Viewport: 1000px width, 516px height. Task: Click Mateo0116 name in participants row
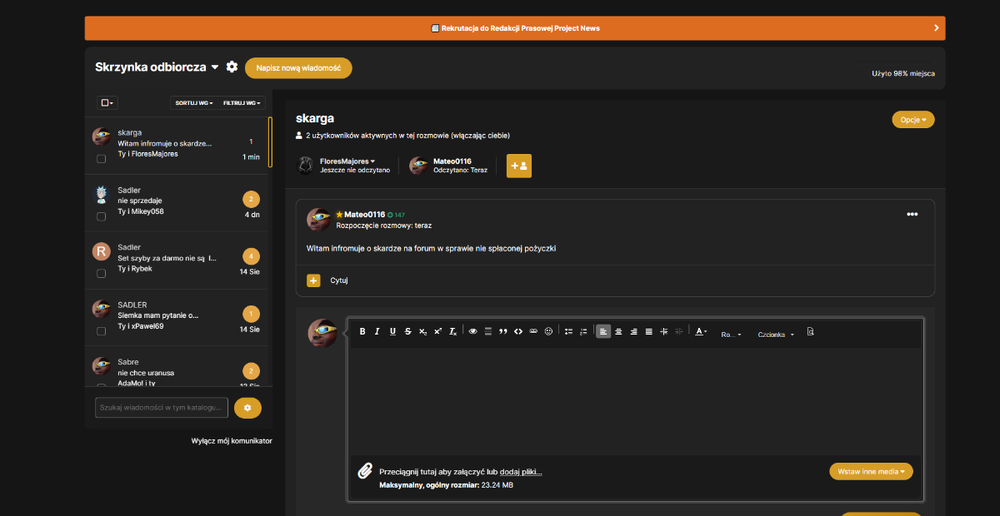(x=452, y=161)
